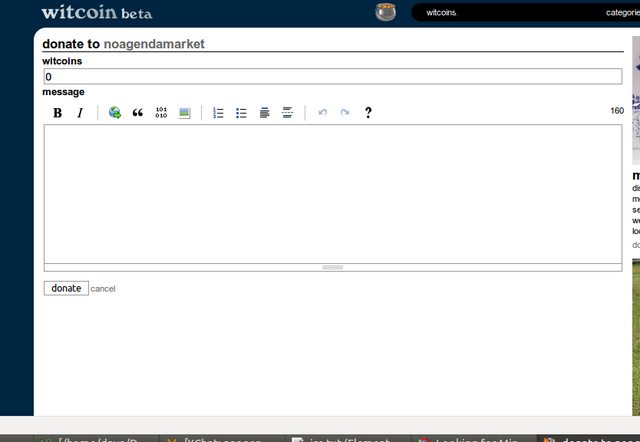Open the witcoins navigation item

pyautogui.click(x=442, y=13)
